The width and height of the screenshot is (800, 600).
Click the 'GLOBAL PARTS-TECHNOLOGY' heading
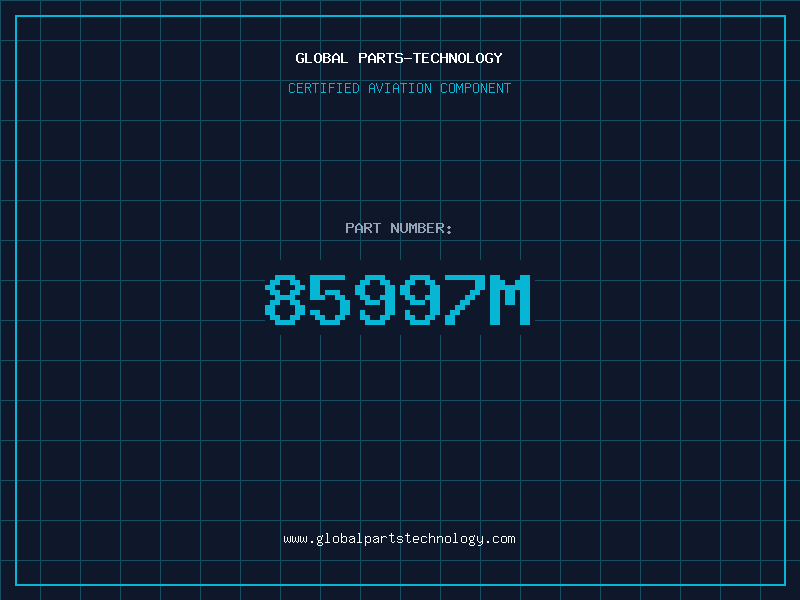pos(399,58)
